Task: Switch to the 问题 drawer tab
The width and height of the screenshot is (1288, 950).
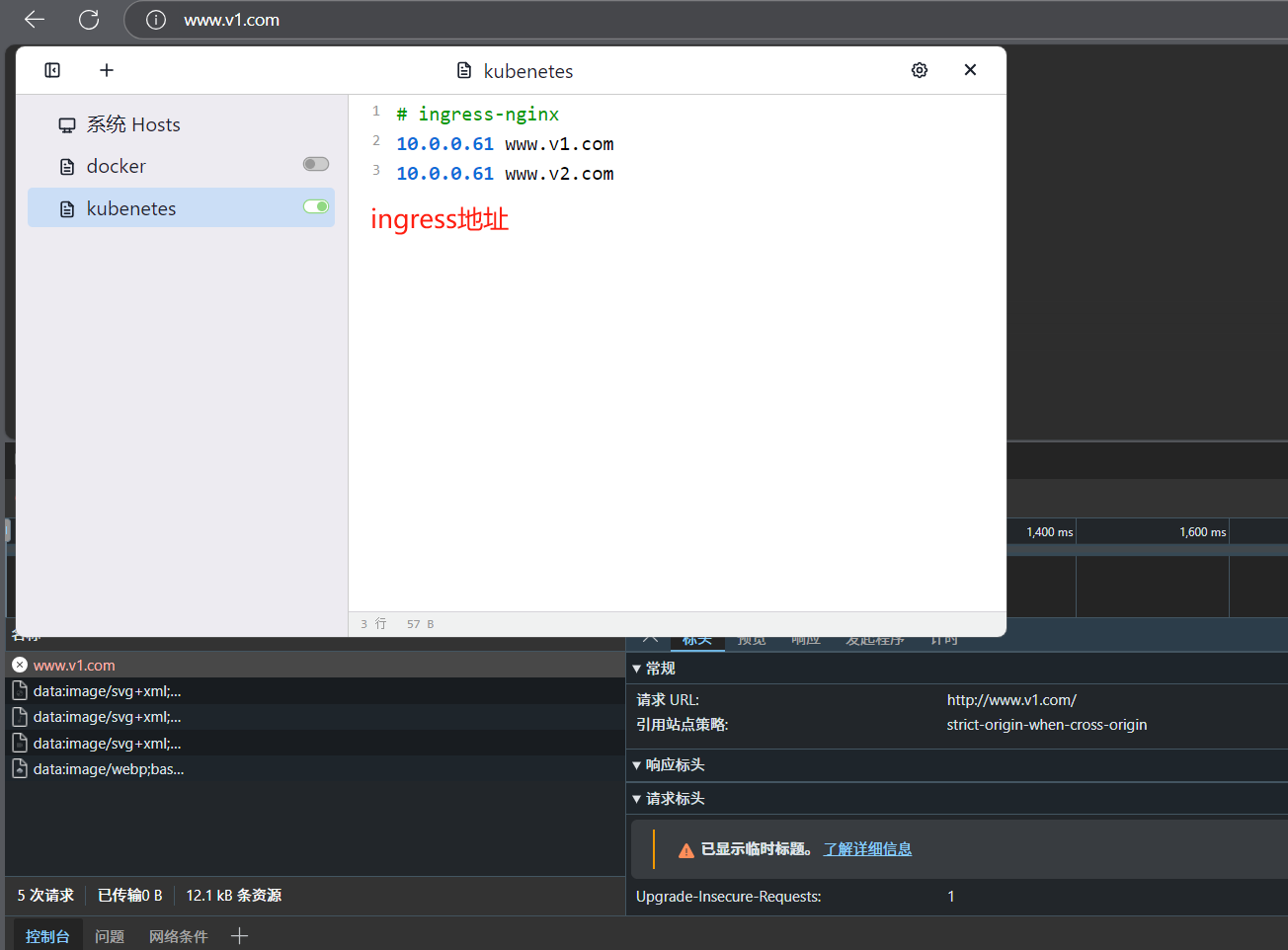Action: [x=110, y=936]
